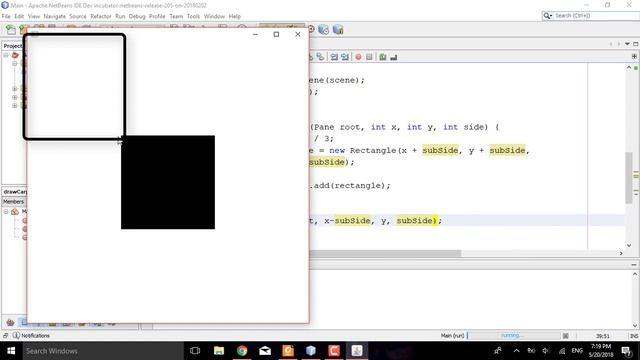
Task: Open Task View from the taskbar
Action: (x=195, y=351)
